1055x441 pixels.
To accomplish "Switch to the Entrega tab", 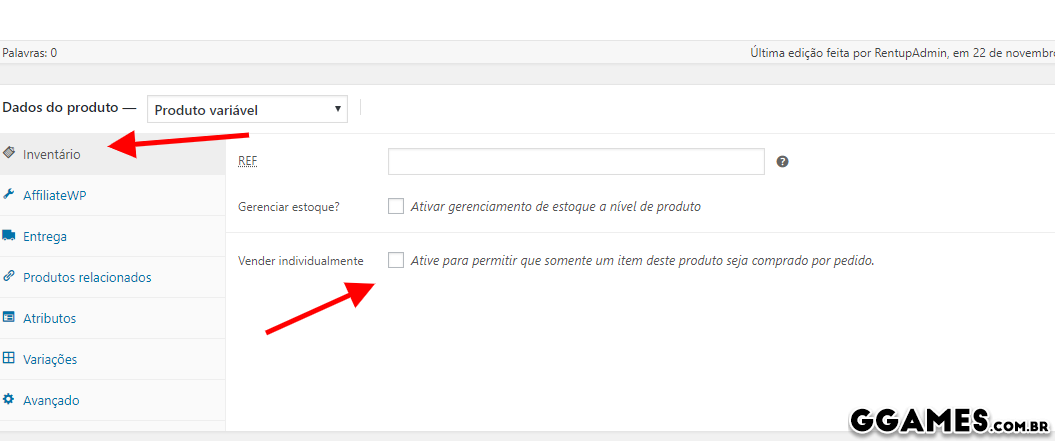I will tap(45, 237).
